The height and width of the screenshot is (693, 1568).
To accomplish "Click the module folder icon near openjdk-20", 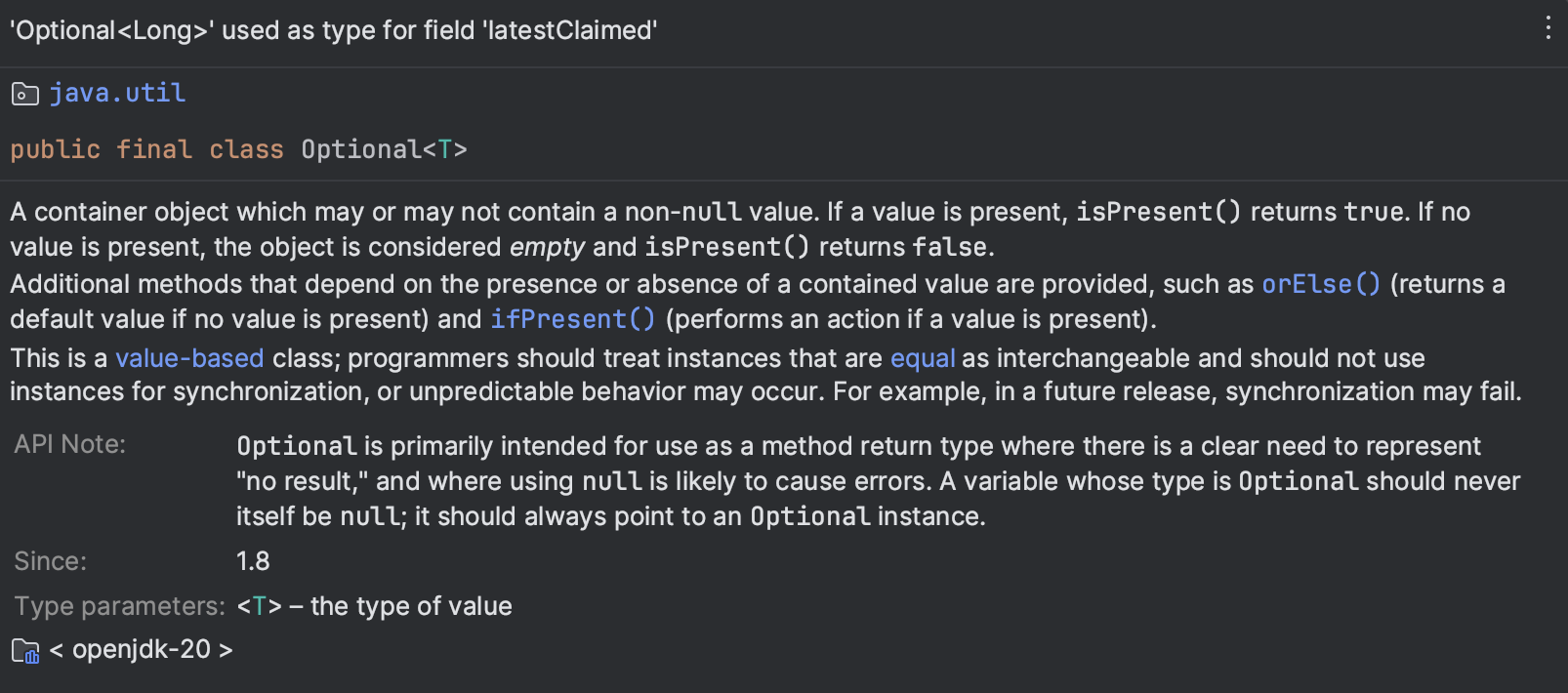I will click(24, 650).
